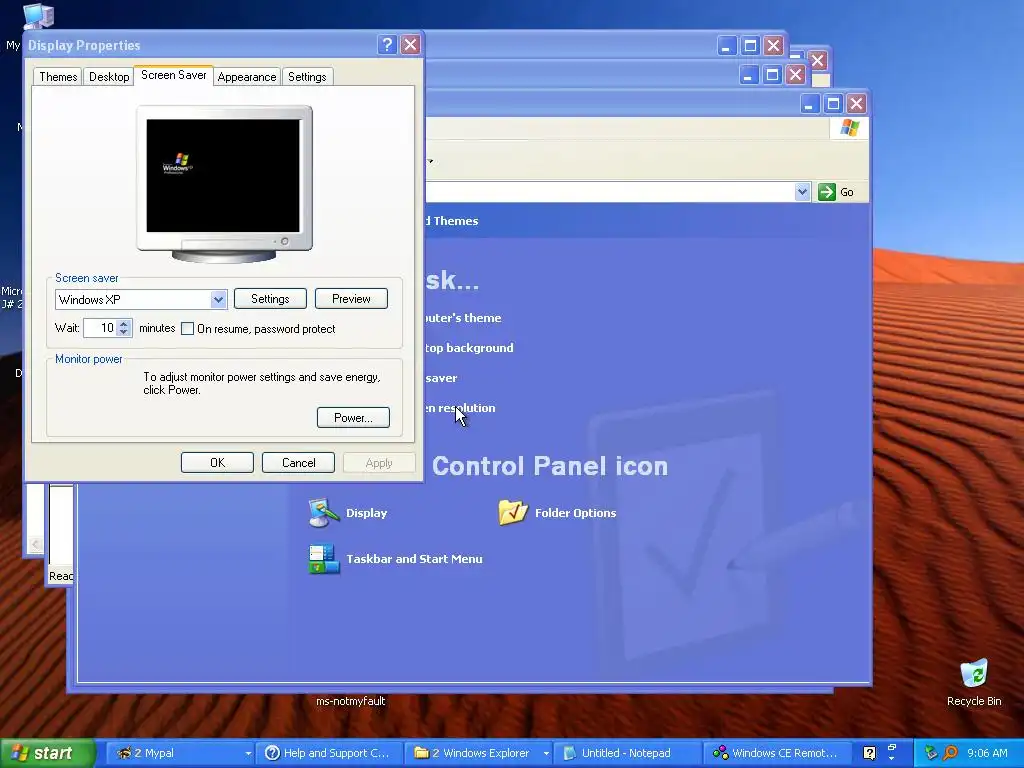Viewport: 1024px width, 768px height.
Task: Open the Recycle Bin desktop icon
Action: pyautogui.click(x=974, y=673)
